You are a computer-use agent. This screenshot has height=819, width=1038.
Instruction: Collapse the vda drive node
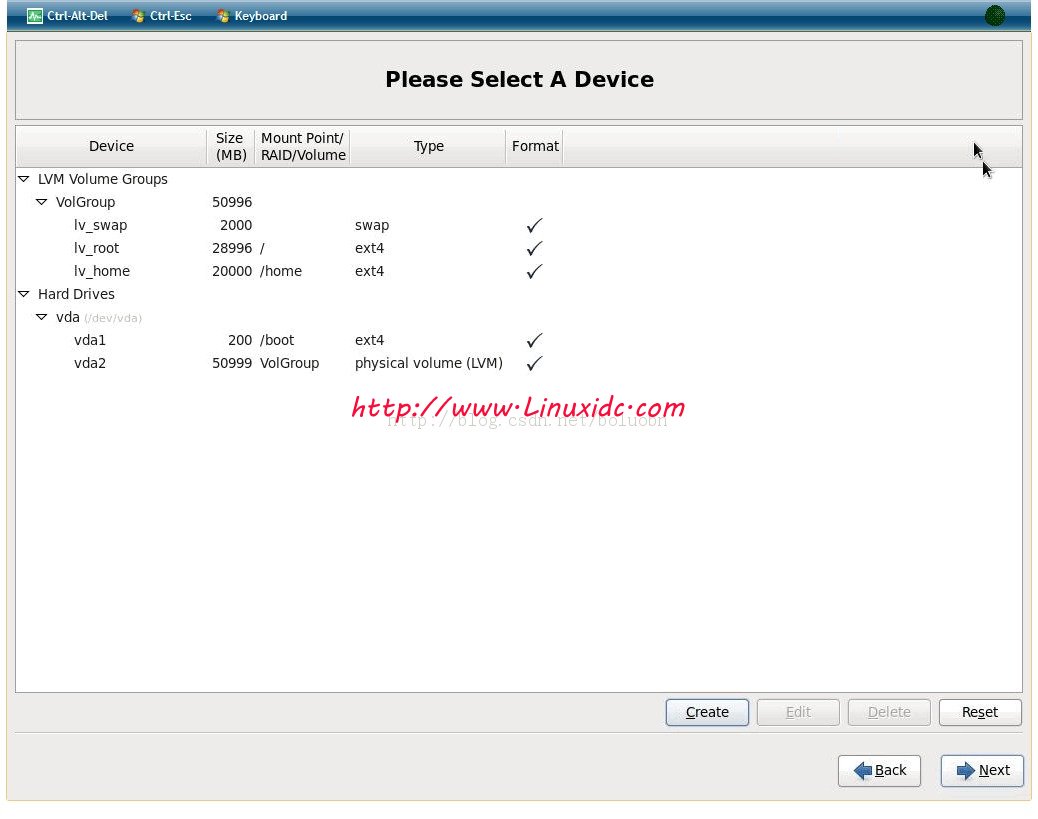click(42, 317)
